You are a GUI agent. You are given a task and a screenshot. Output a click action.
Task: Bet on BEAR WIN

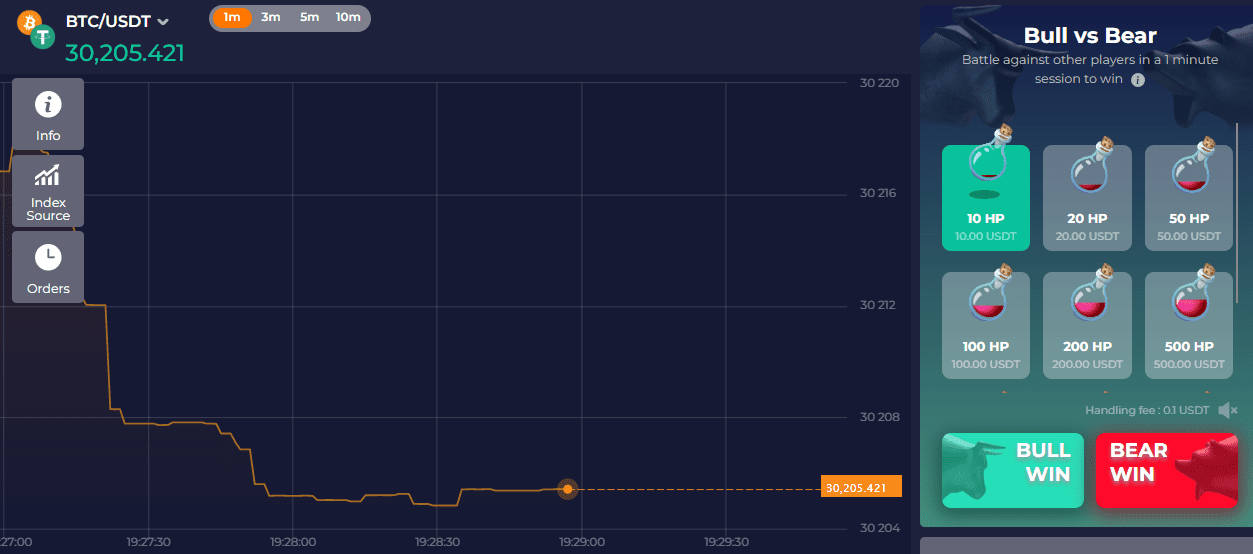click(x=1166, y=470)
